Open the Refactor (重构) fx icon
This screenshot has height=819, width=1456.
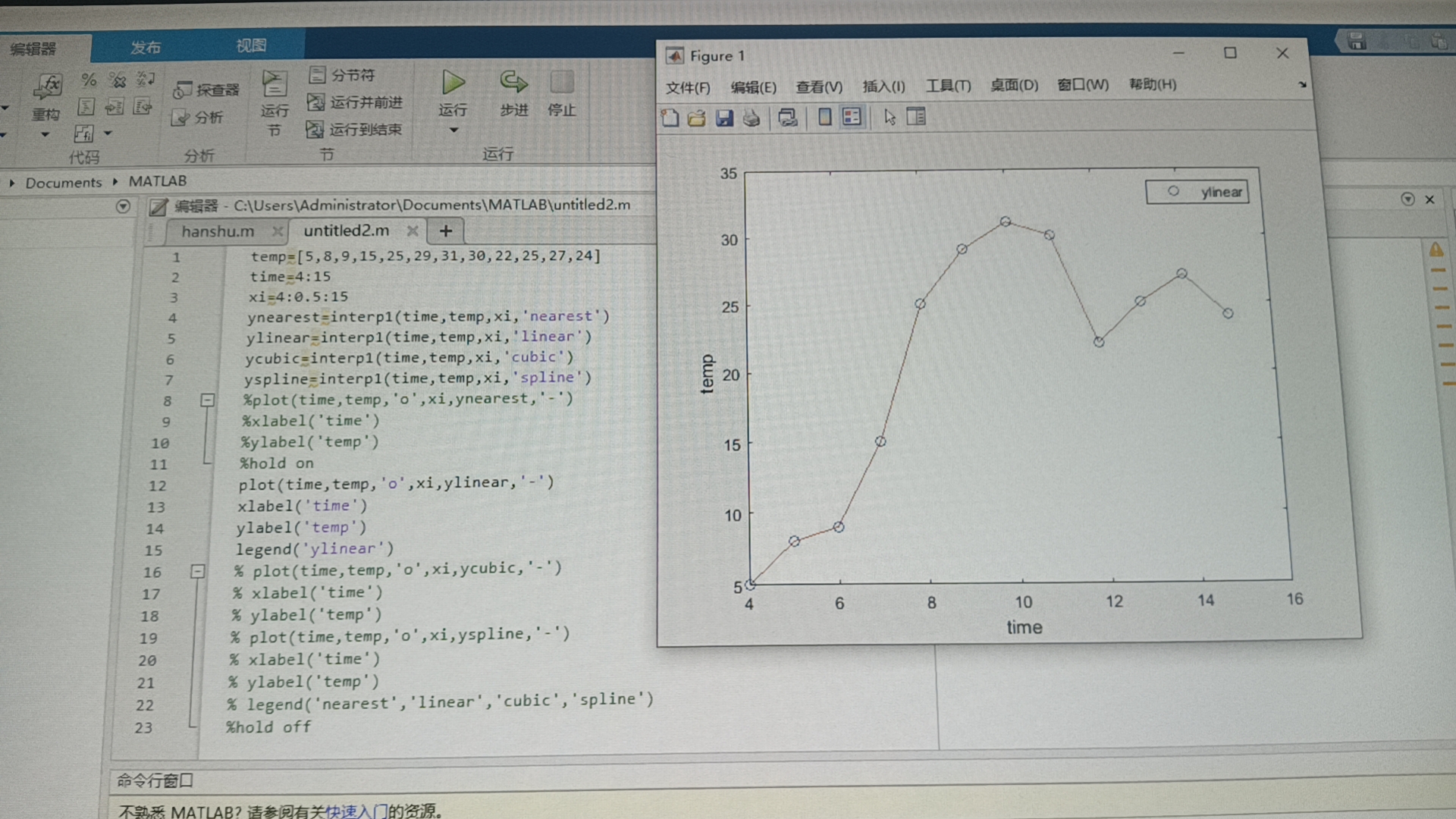[48, 86]
